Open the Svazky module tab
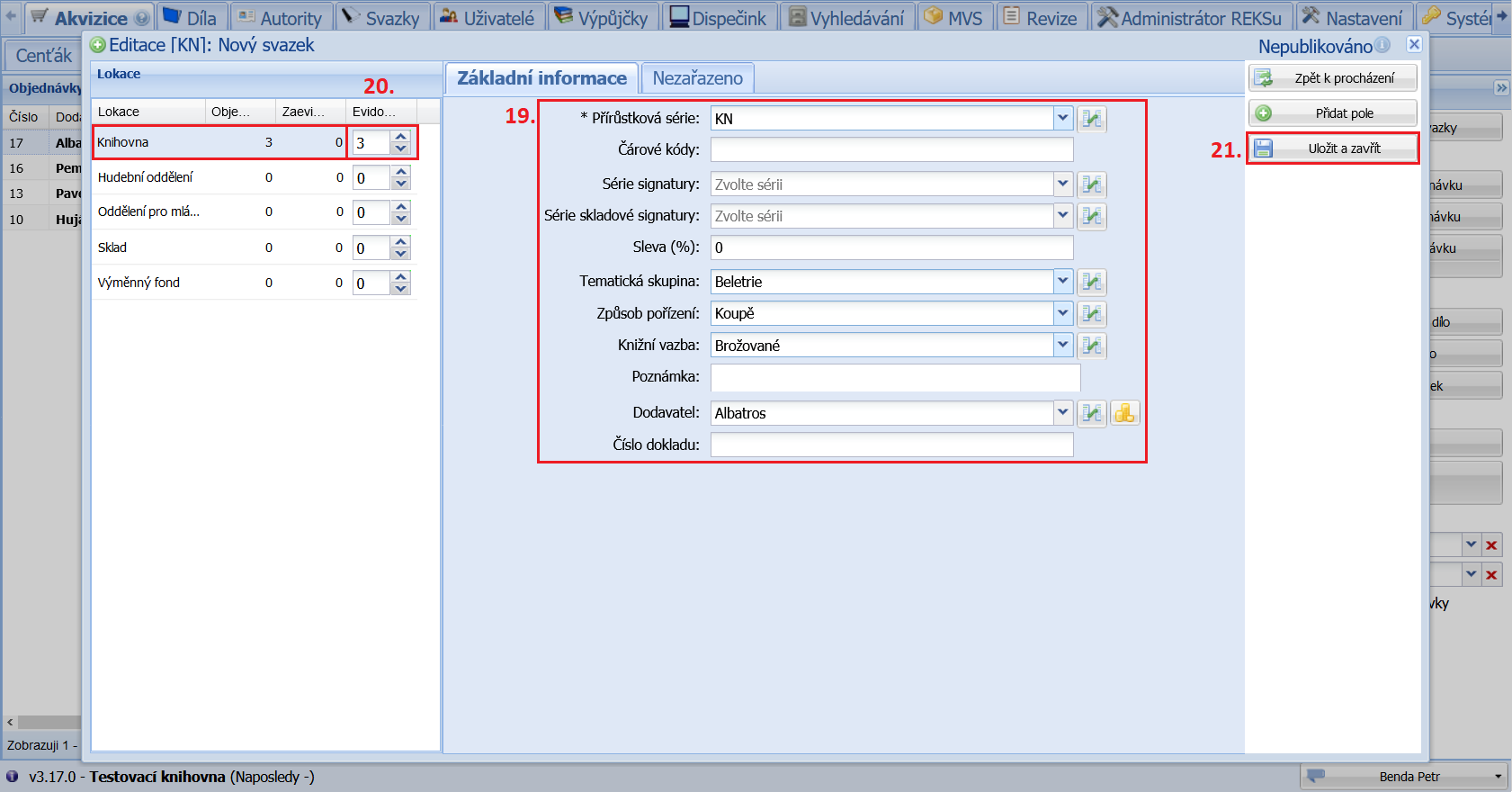This screenshot has height=792, width=1512. click(x=381, y=18)
